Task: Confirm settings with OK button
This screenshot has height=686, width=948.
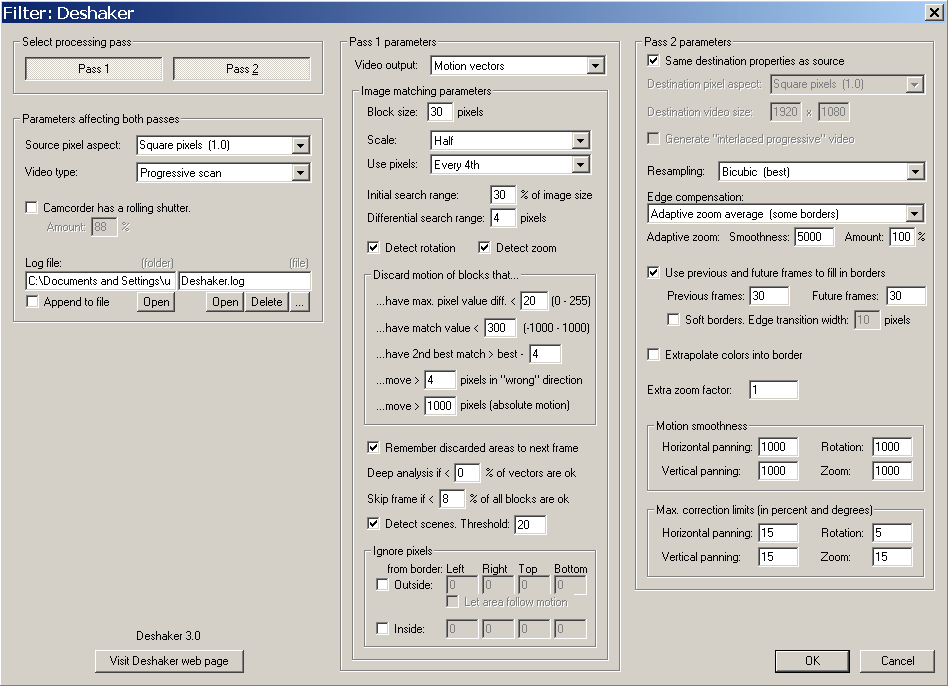Action: click(813, 661)
